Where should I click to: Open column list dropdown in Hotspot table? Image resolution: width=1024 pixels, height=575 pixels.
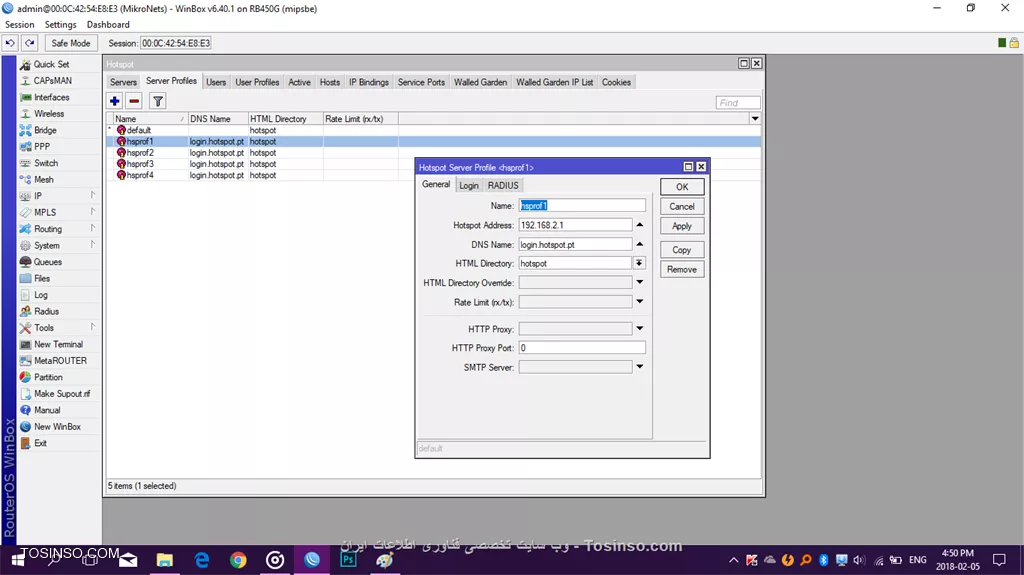[x=755, y=119]
